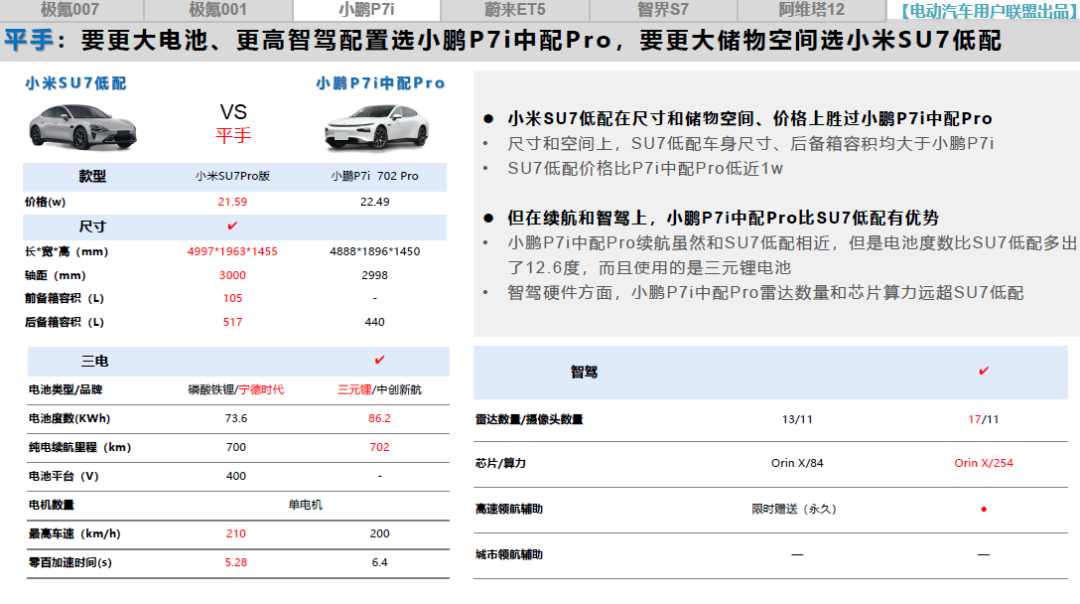Click the 小米SU7低配 car image
The image size is (1080, 604).
[82, 127]
